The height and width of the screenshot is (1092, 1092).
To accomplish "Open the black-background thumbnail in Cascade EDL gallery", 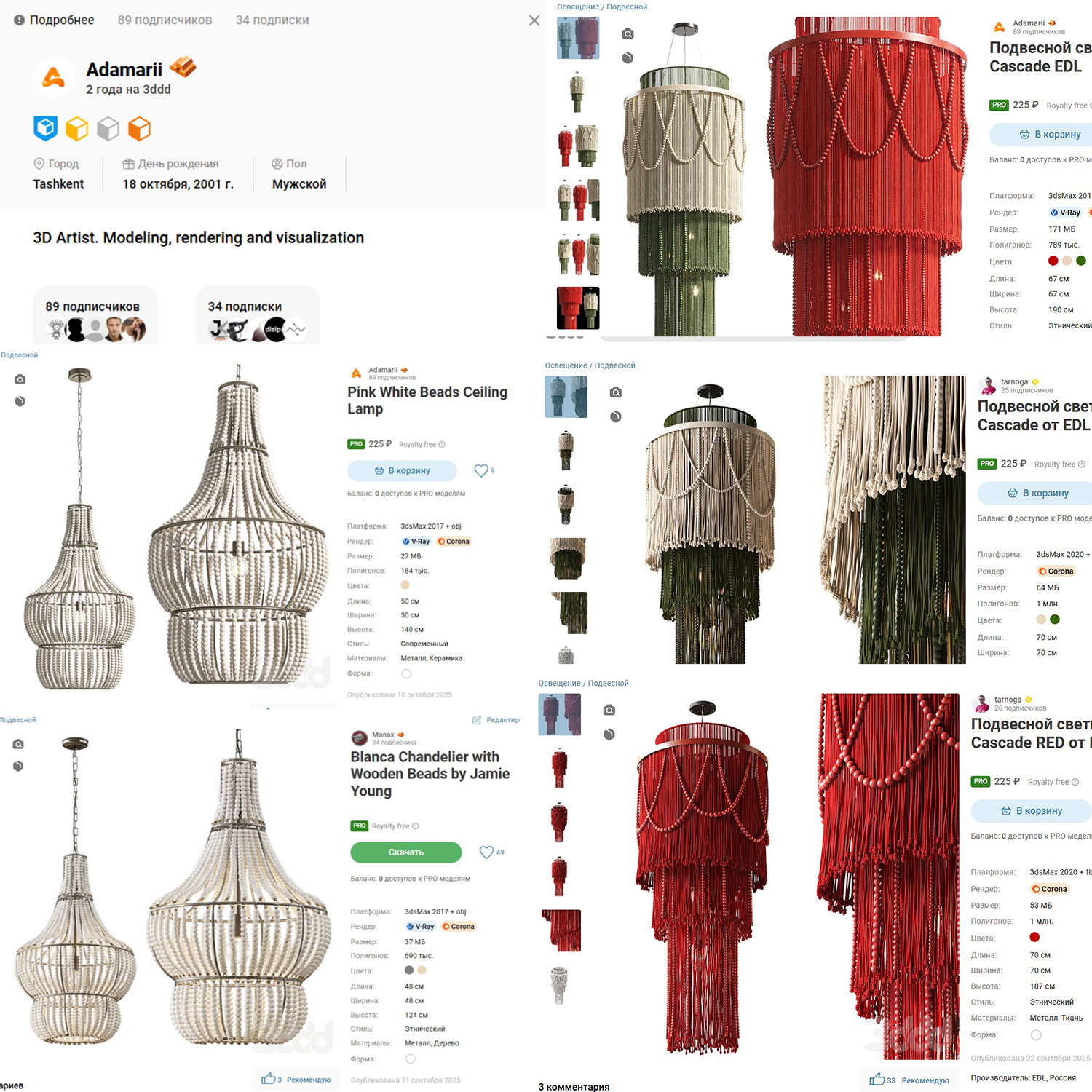I will tap(578, 308).
